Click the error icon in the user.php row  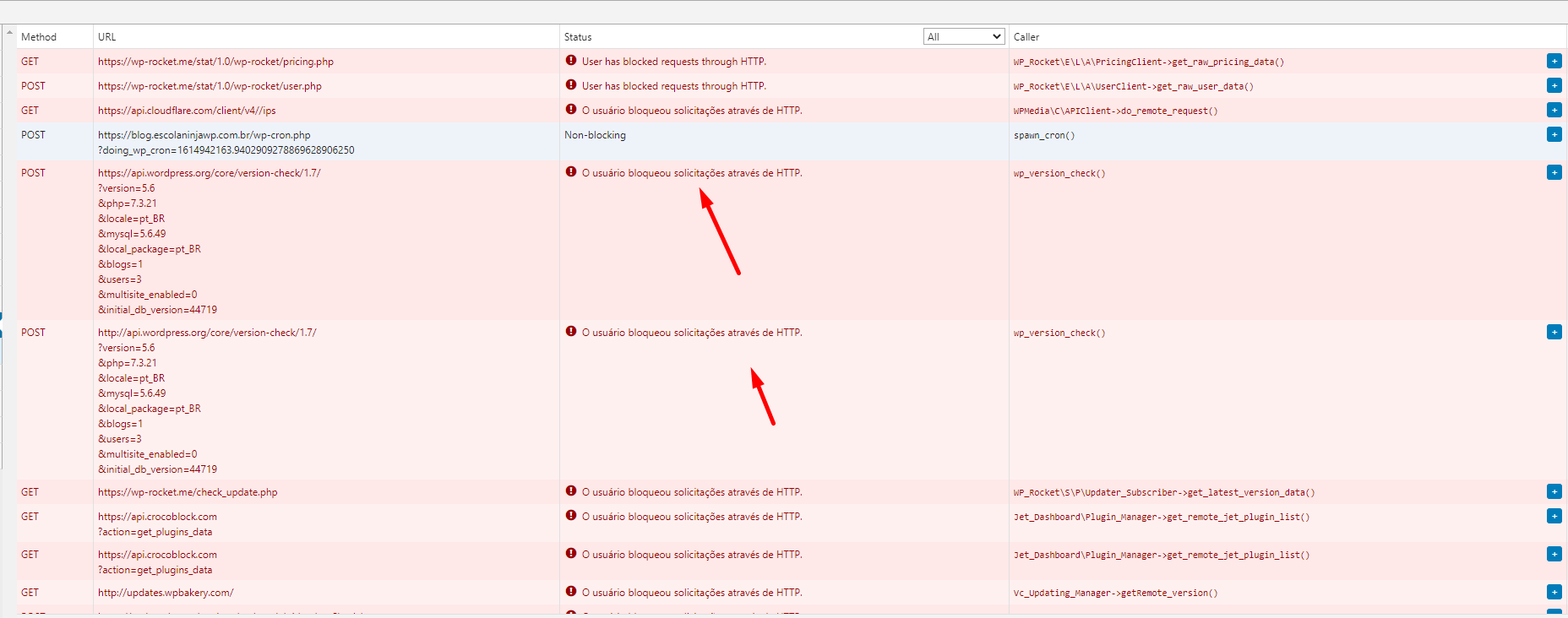[571, 85]
